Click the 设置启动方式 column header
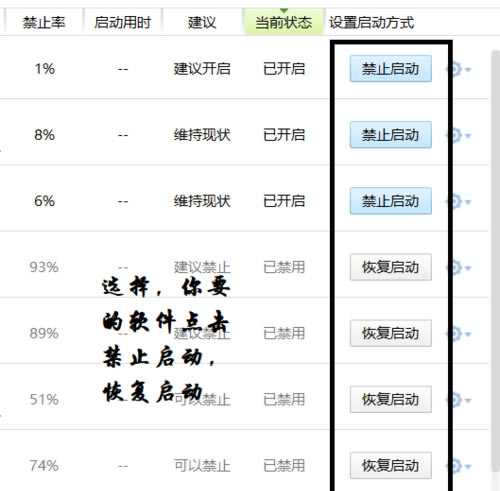 pyautogui.click(x=371, y=22)
